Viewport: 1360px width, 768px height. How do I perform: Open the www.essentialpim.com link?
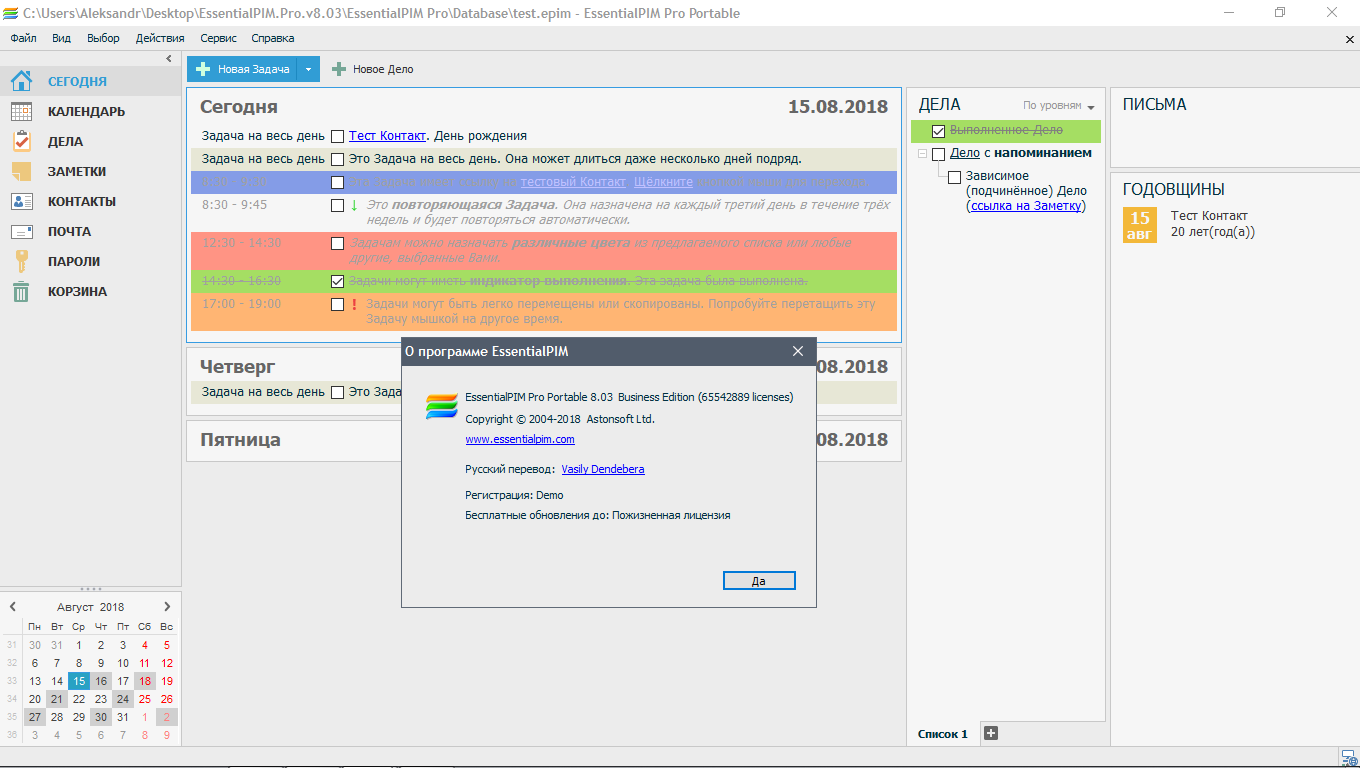(x=520, y=439)
